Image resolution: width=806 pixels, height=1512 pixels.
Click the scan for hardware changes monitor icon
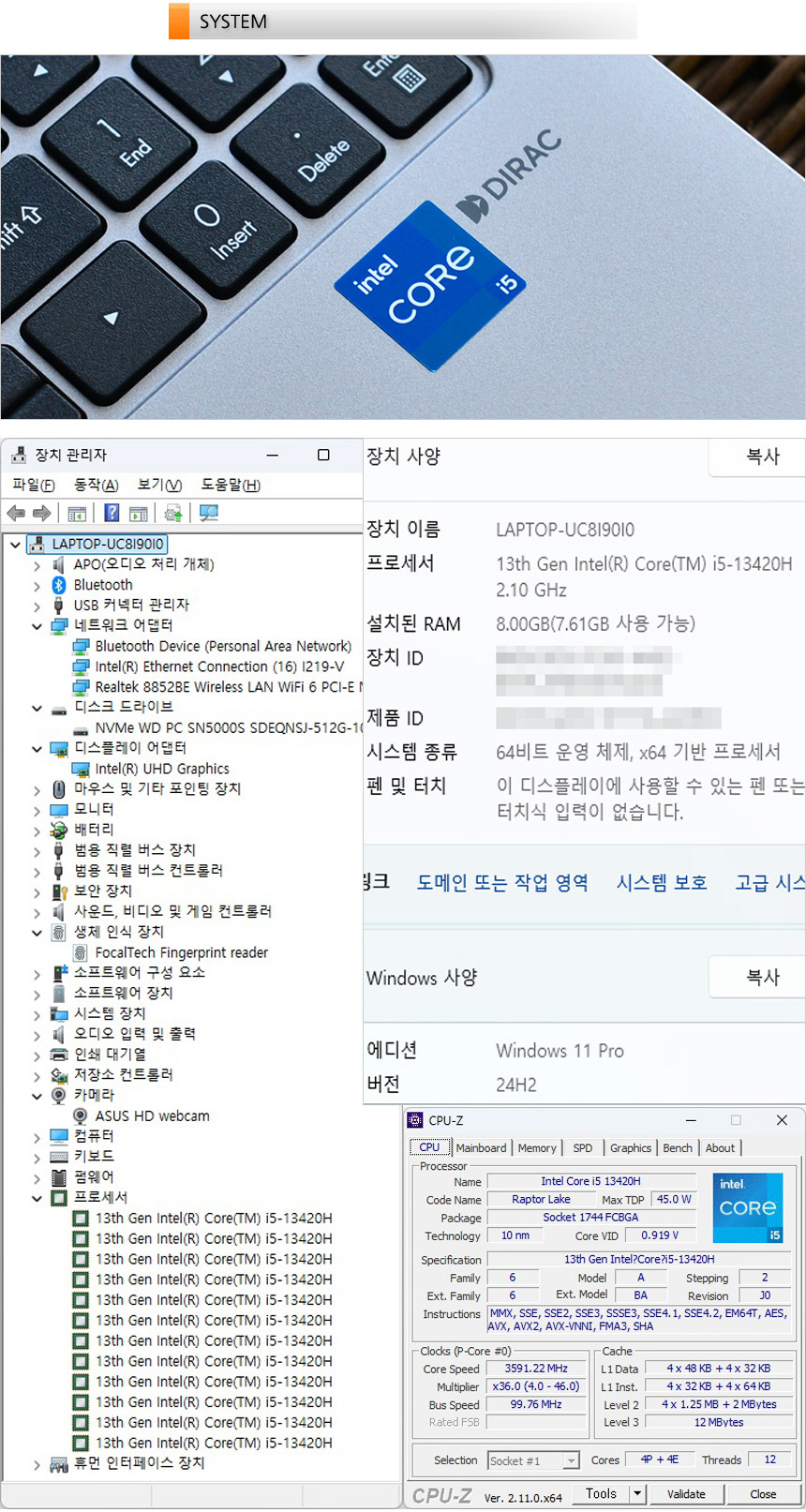point(208,513)
